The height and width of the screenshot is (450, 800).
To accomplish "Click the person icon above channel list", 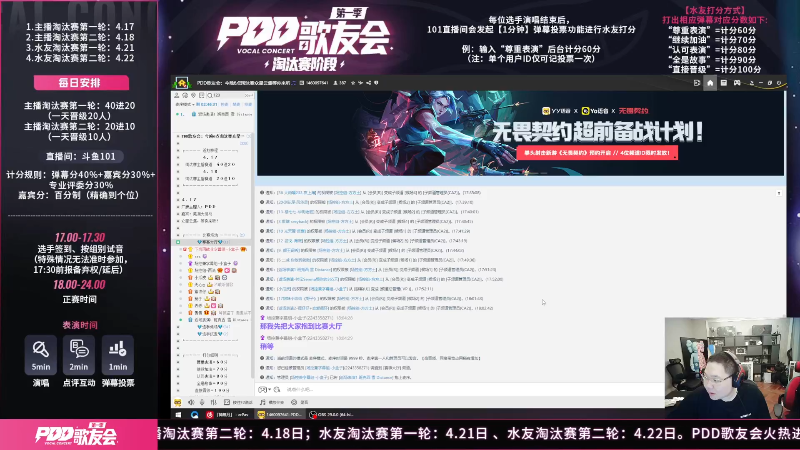I will [177, 95].
